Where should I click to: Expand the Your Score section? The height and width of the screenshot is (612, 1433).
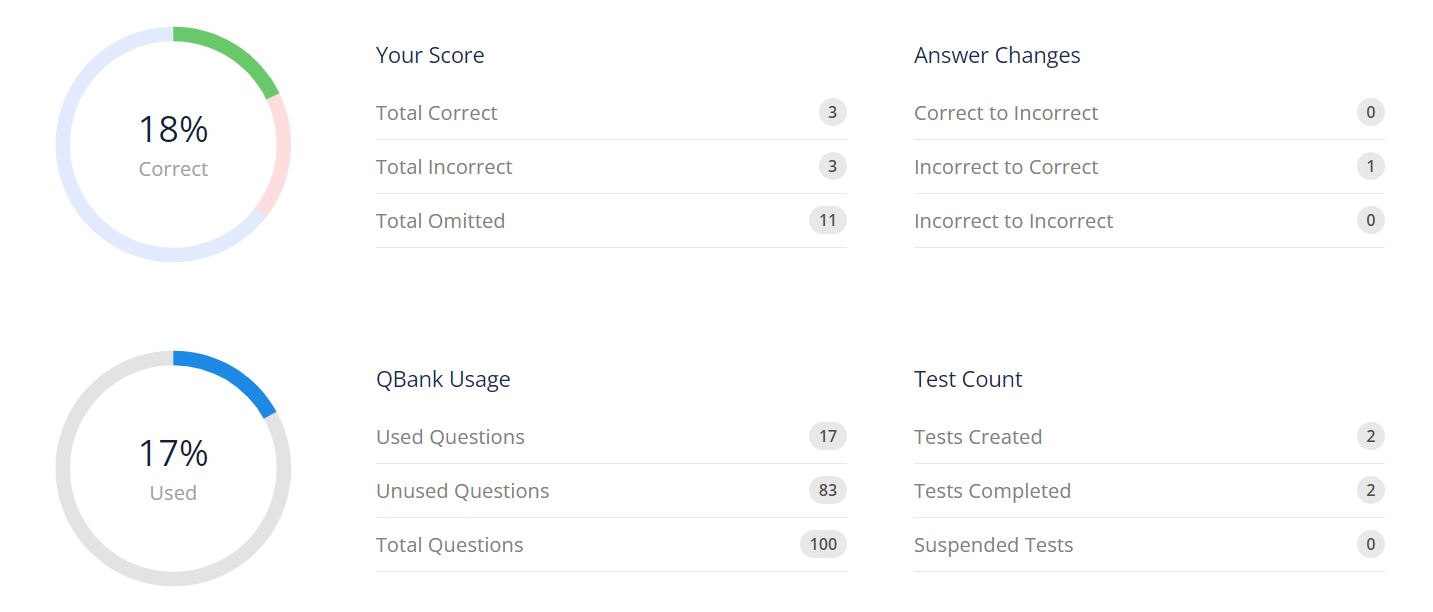tap(429, 55)
